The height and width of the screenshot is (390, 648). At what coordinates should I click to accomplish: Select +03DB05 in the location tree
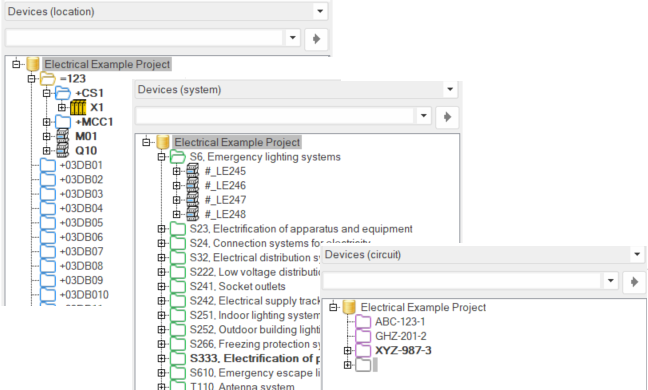point(81,223)
